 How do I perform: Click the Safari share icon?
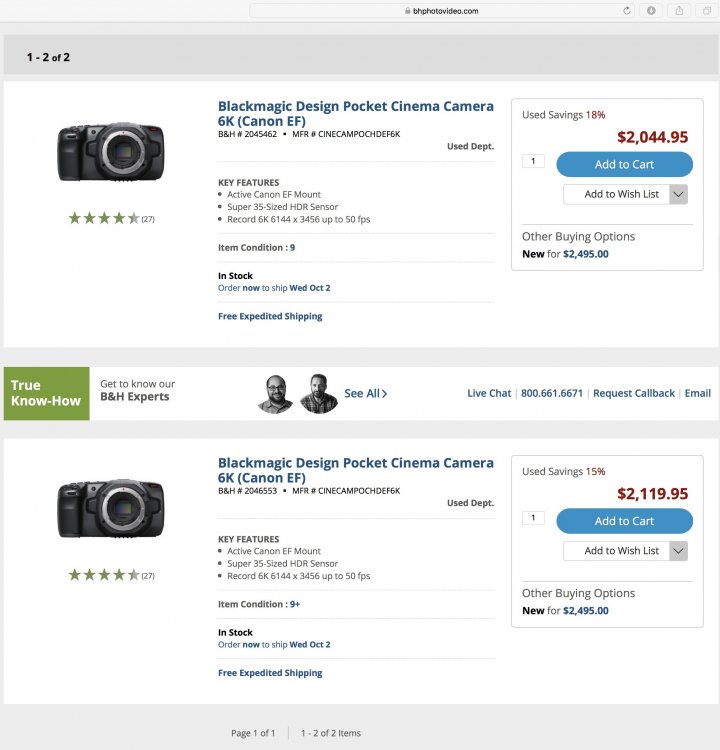click(679, 11)
